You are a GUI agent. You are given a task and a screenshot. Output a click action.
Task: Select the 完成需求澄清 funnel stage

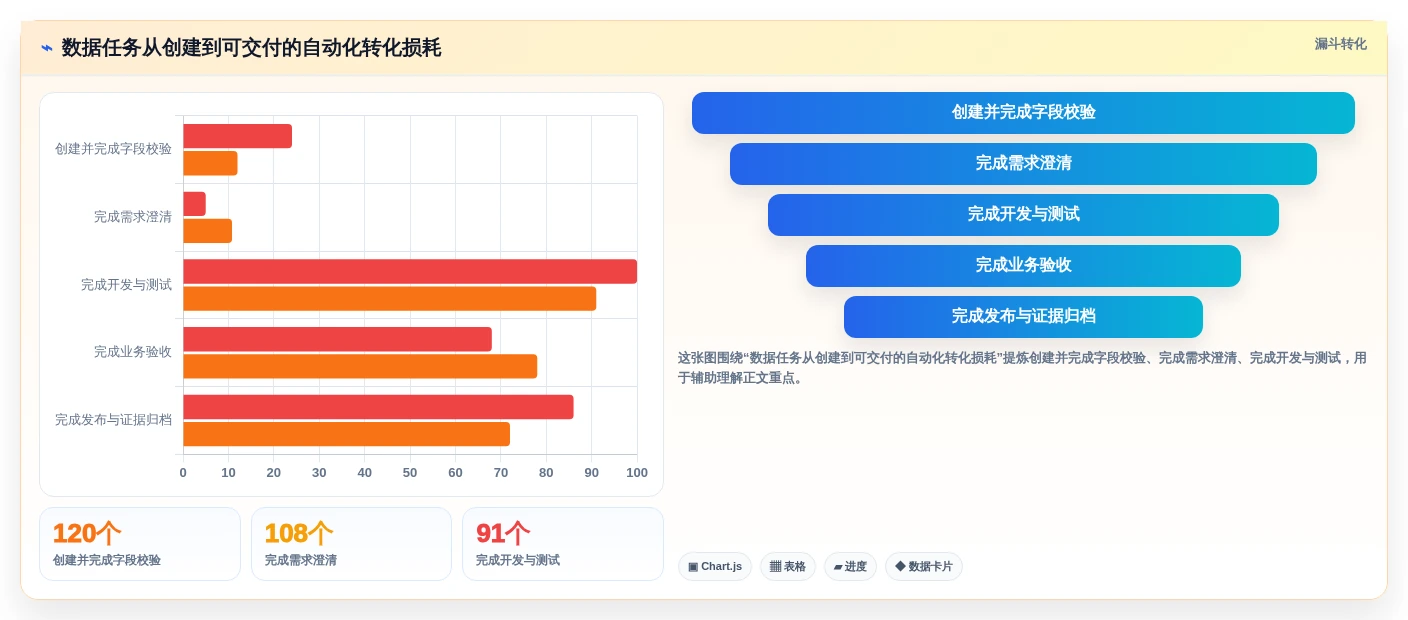click(x=1023, y=164)
